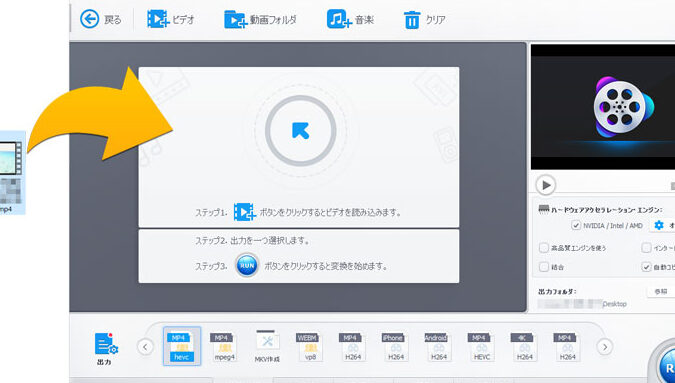Toggle the NVIDIA / Intel / AMD checkbox
This screenshot has height=383, width=675.
576,225
